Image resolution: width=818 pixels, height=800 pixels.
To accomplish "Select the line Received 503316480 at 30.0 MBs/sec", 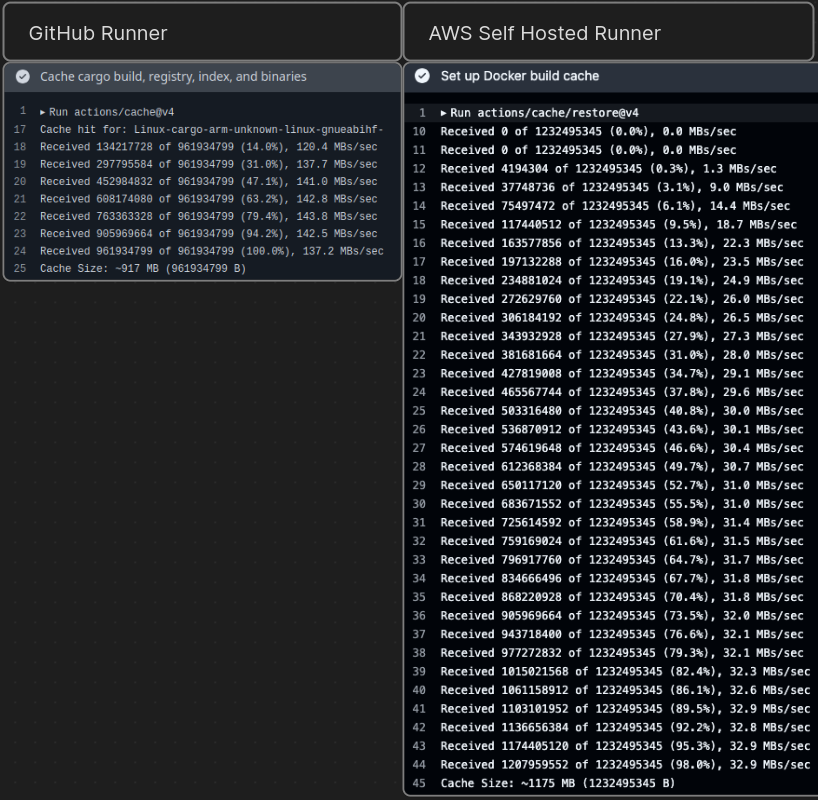I will click(x=622, y=411).
